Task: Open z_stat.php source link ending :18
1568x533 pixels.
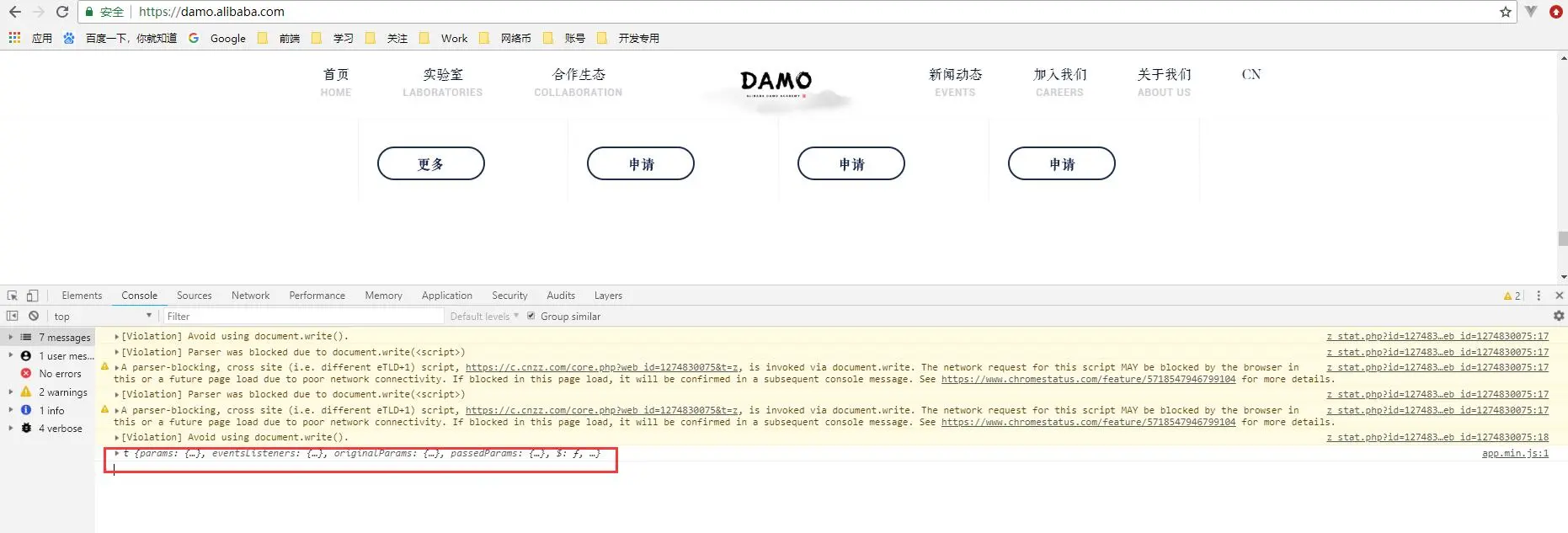Action: (1437, 437)
